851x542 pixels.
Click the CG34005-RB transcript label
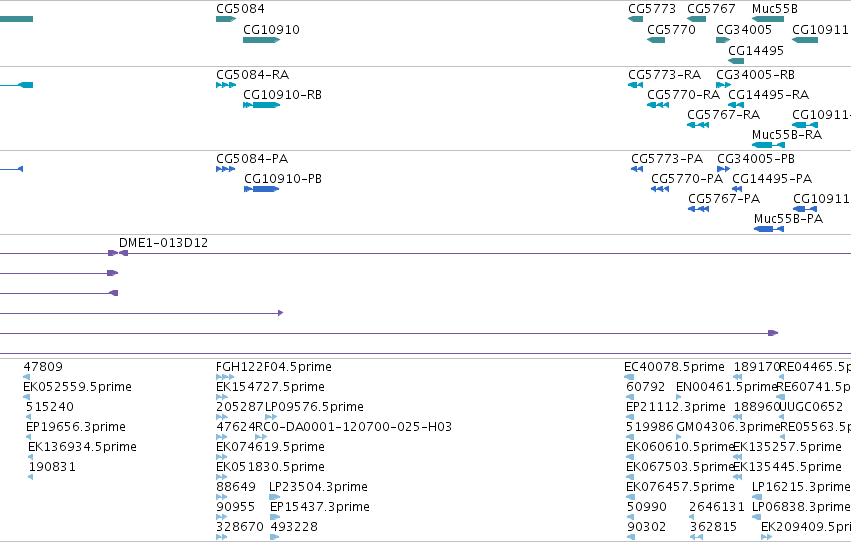(755, 74)
